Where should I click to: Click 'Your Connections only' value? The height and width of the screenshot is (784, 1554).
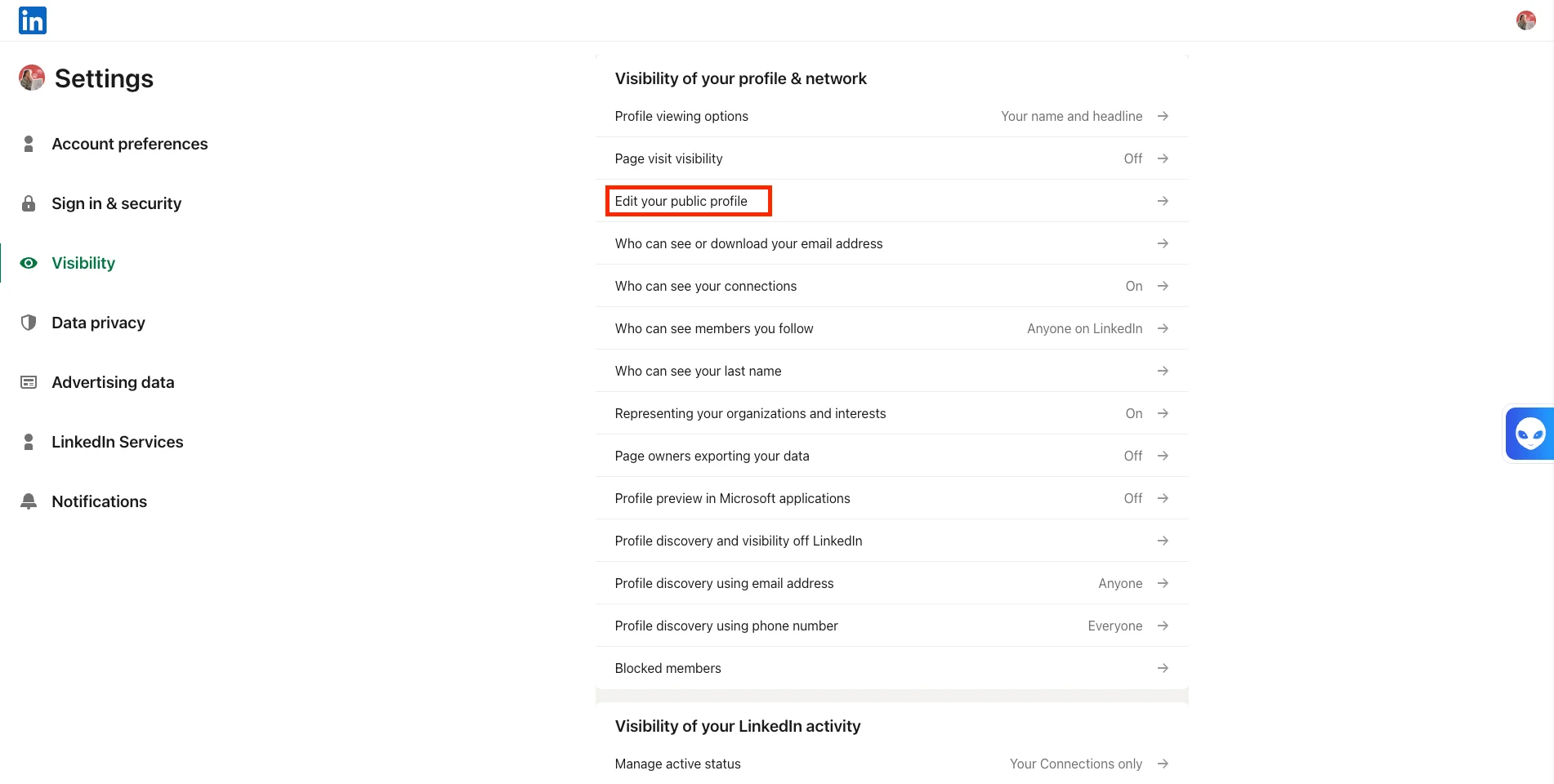1076,764
